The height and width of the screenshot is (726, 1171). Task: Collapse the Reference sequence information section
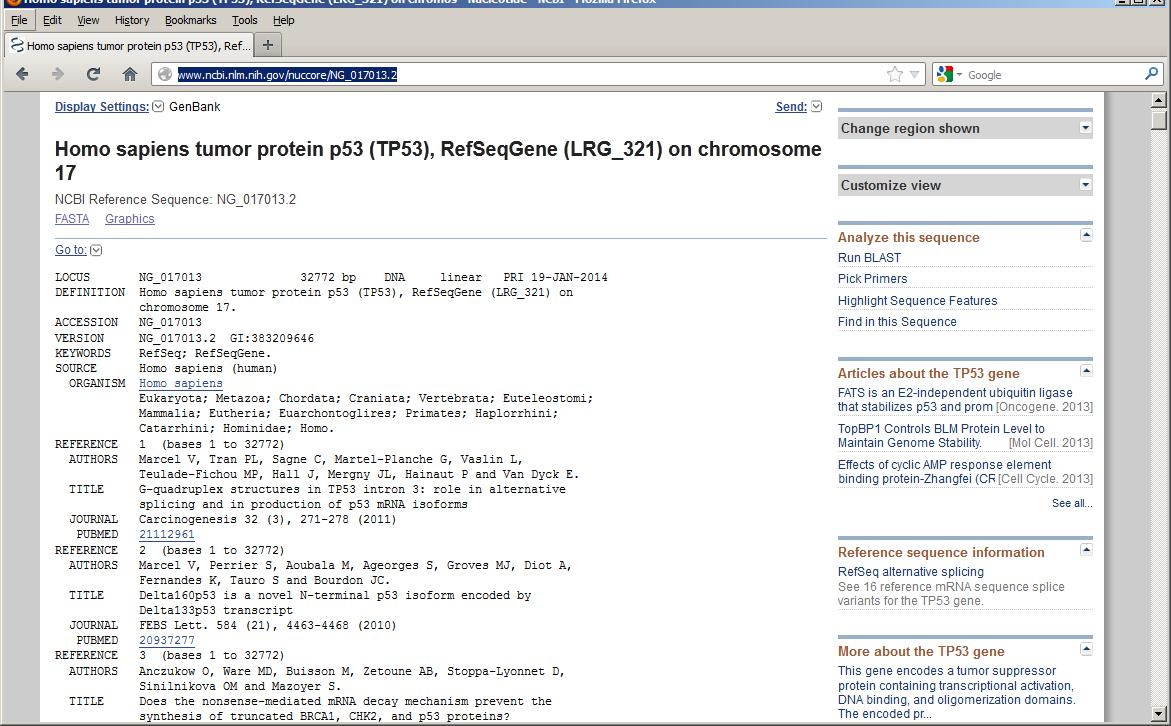1086,550
